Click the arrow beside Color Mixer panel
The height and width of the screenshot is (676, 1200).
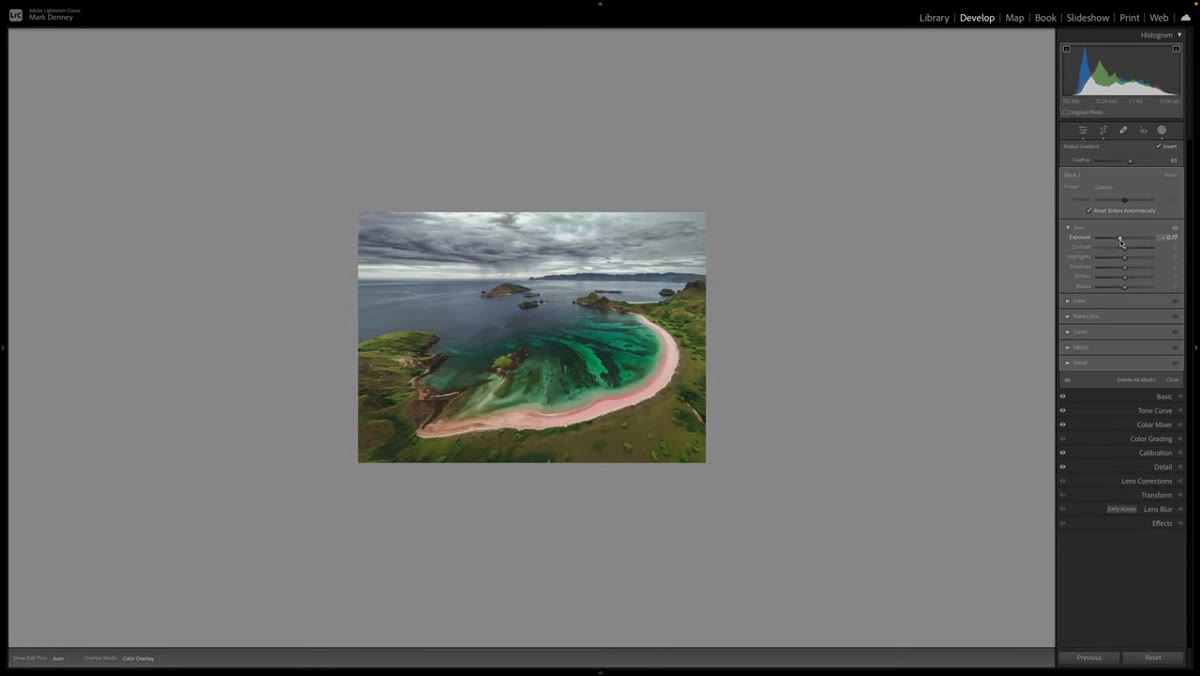(1180, 425)
